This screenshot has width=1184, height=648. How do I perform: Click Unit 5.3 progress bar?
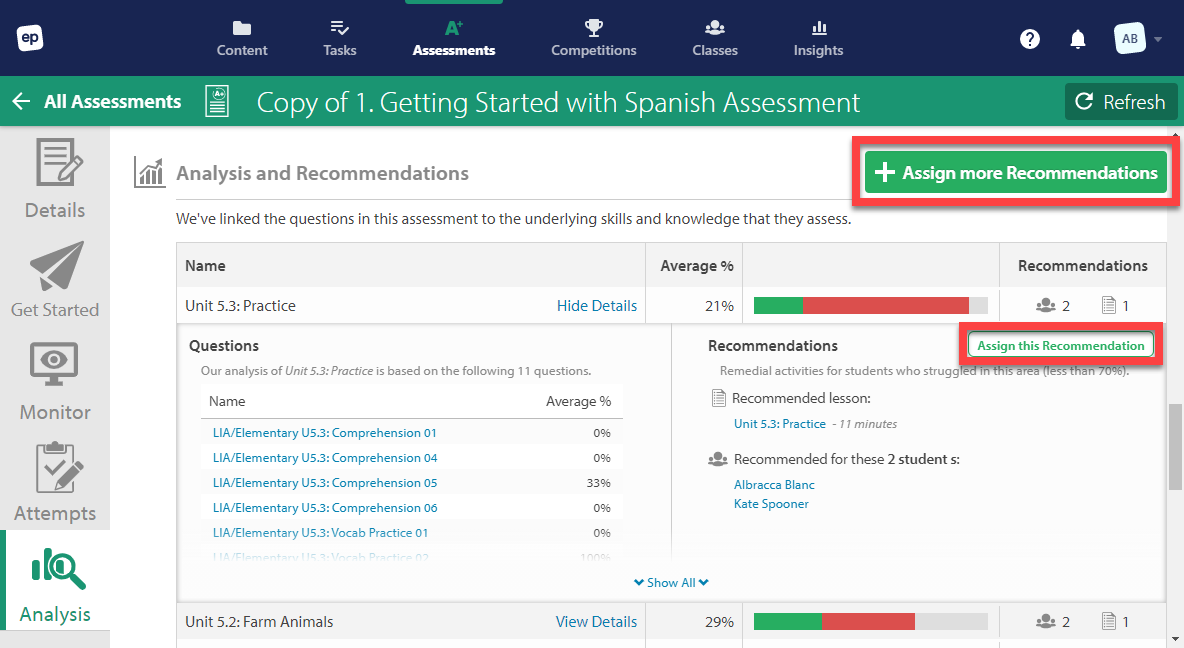pyautogui.click(x=871, y=305)
